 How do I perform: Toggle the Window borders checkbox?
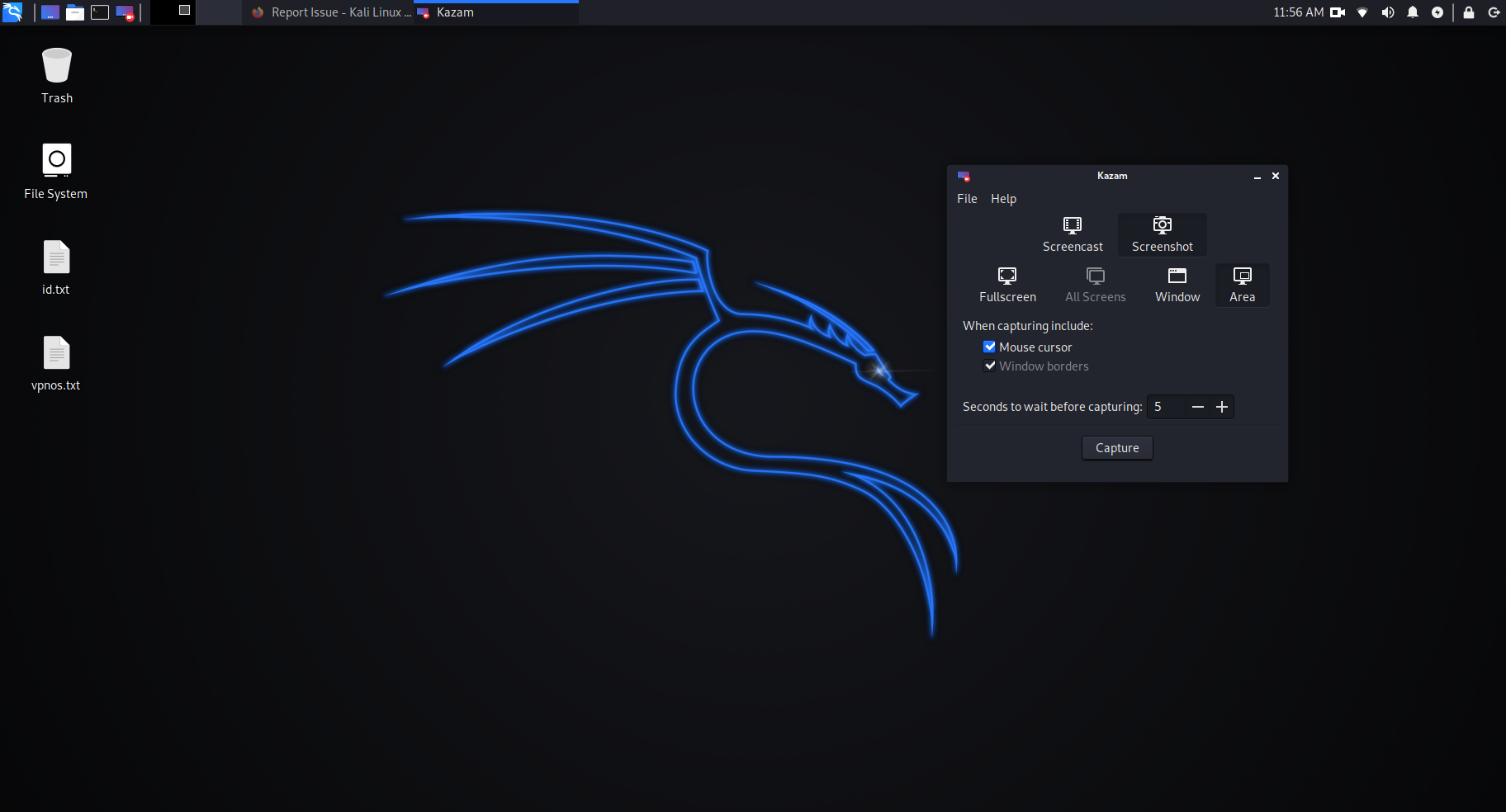click(x=989, y=366)
